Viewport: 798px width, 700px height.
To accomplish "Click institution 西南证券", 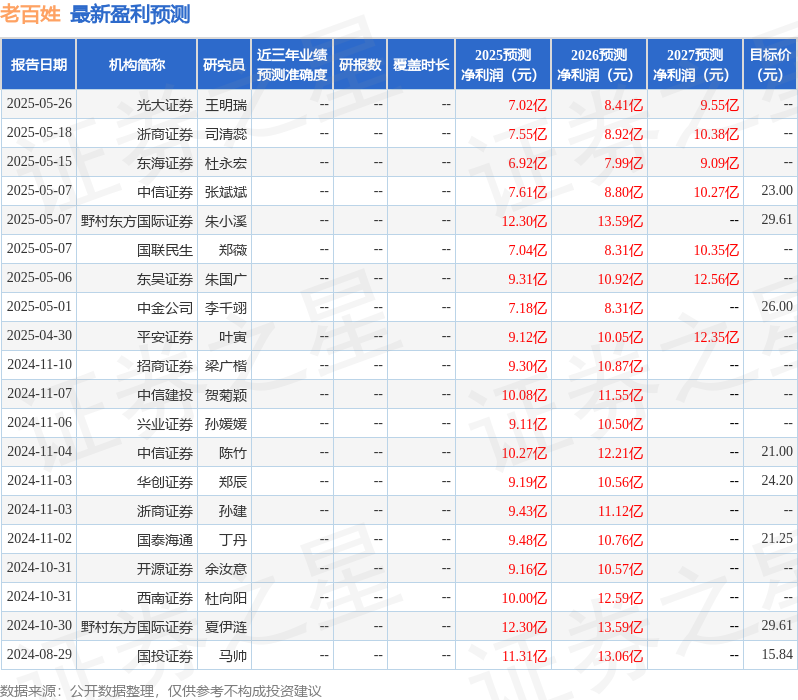I will click(x=165, y=599).
